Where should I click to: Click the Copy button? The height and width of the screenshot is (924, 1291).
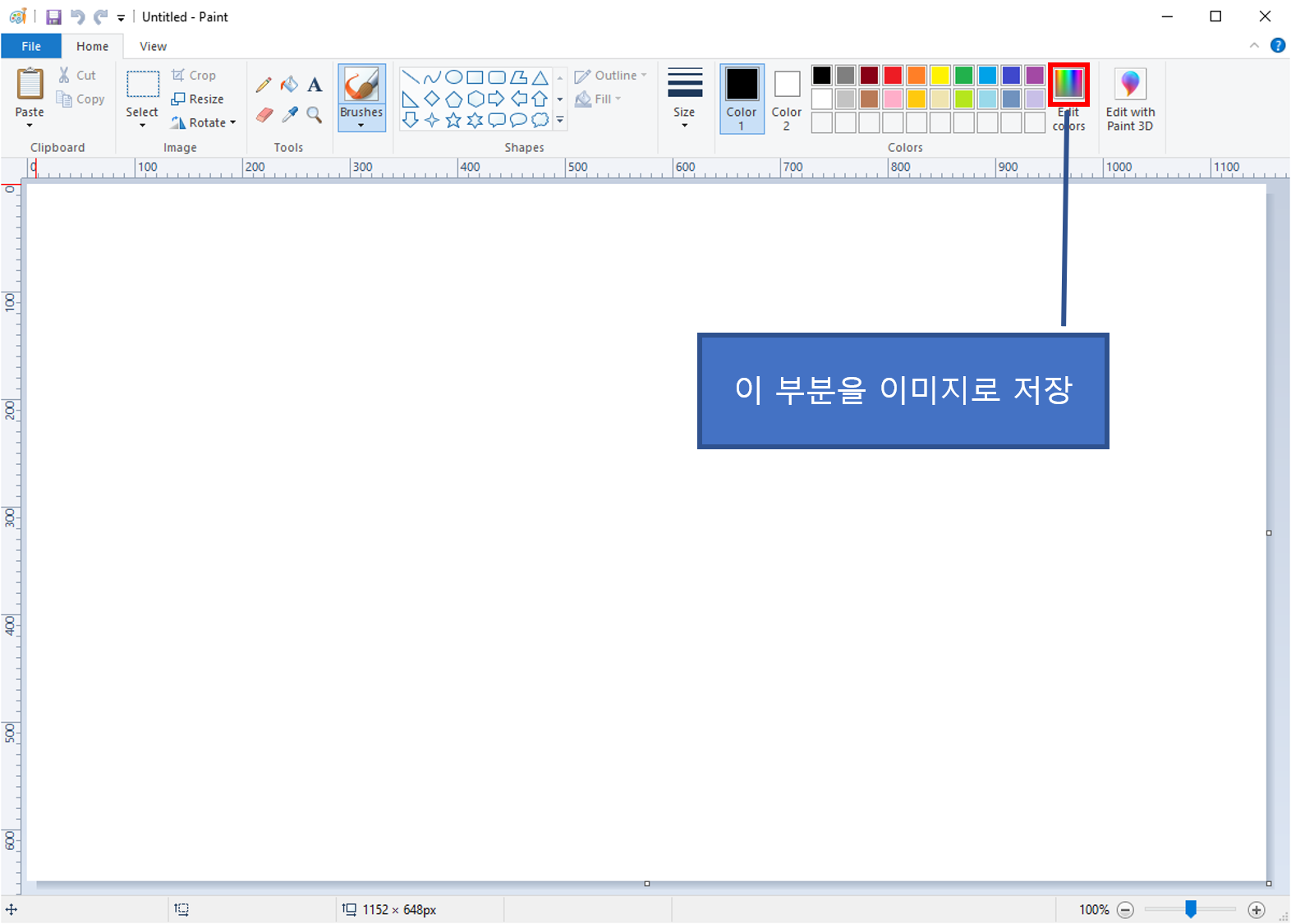tap(80, 99)
